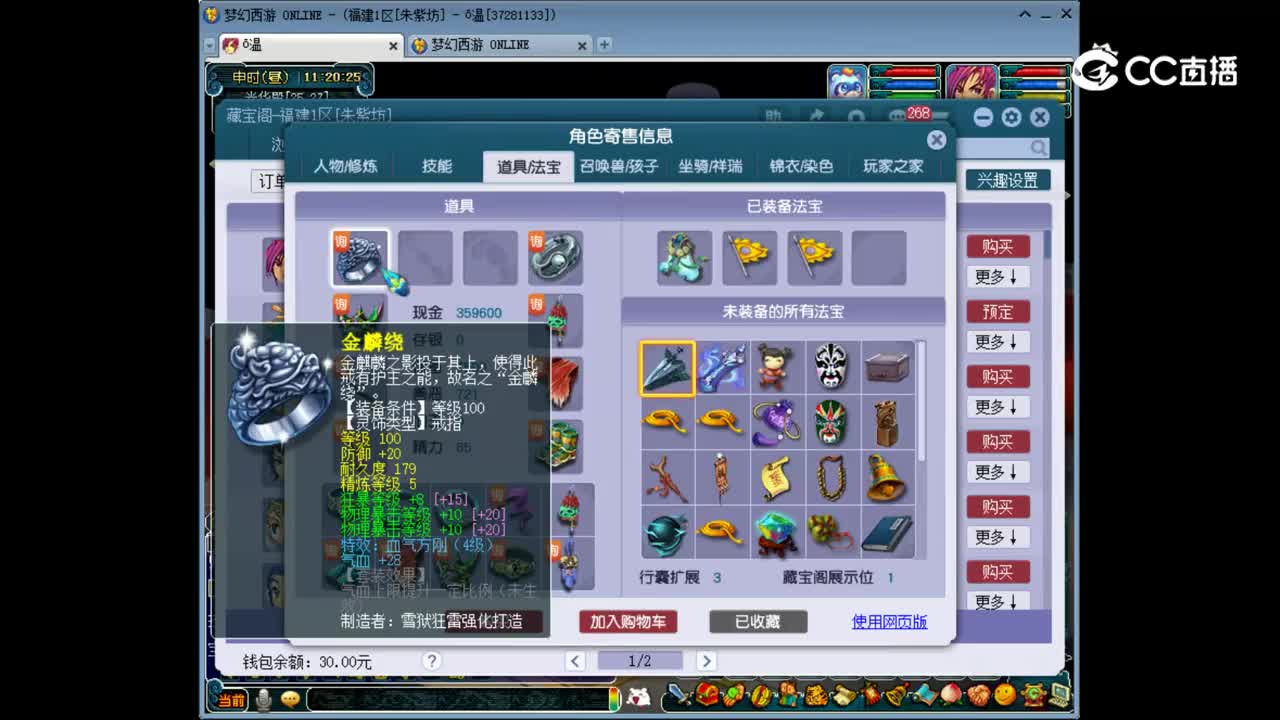Screen dimensions: 1280x720
Task: Open the 使用网页版 link
Action: point(889,622)
